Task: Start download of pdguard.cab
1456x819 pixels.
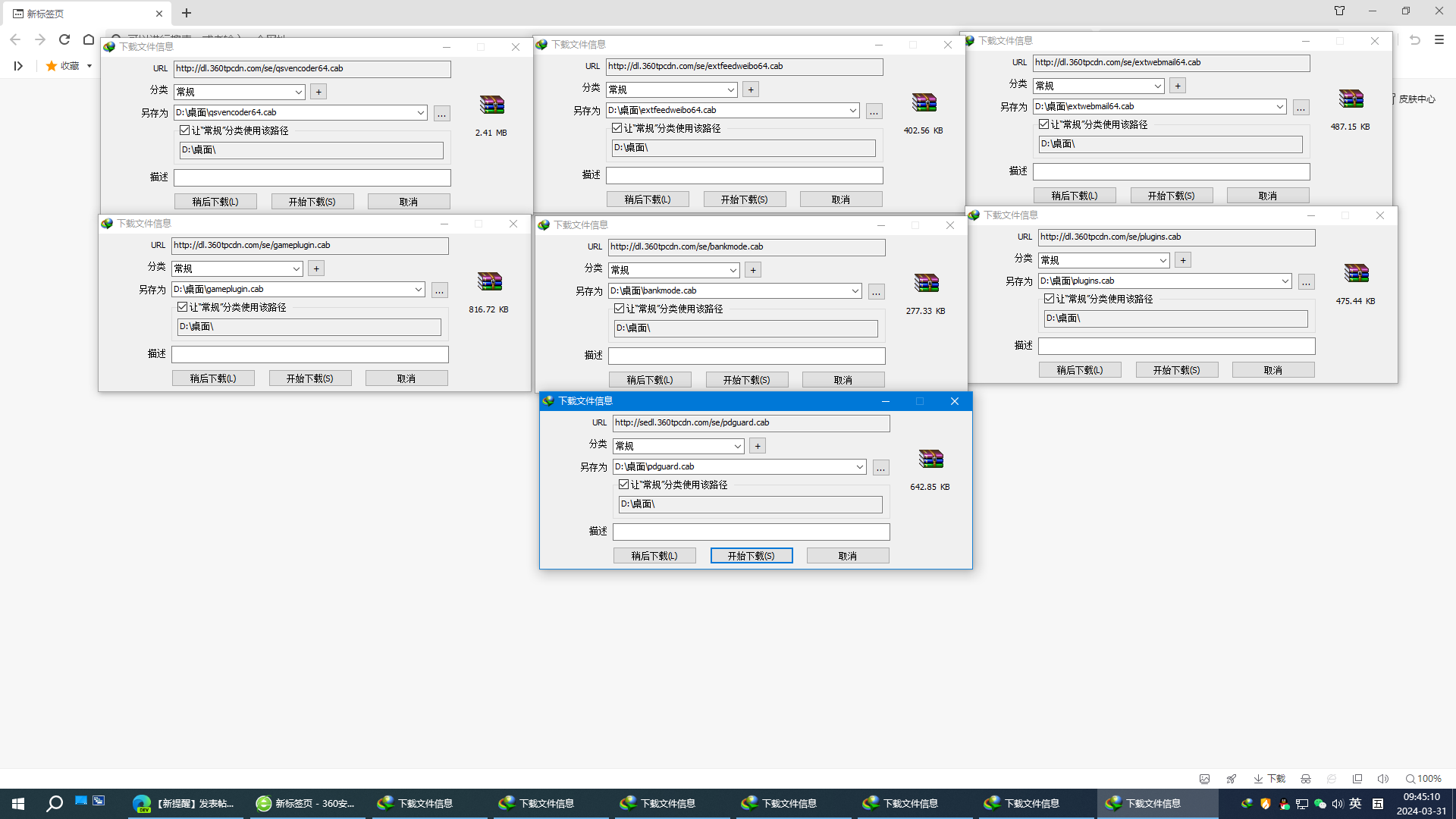Action: pos(752,556)
